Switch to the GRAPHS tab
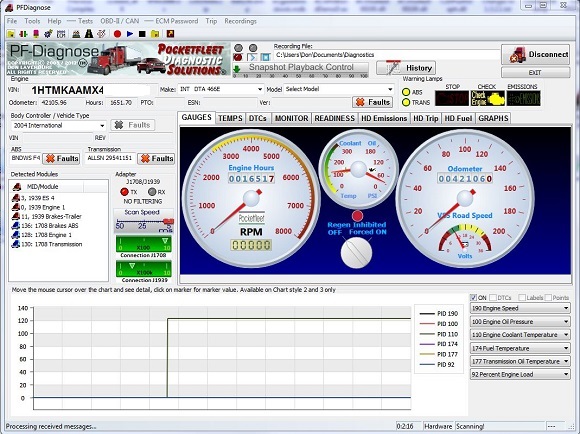The height and width of the screenshot is (434, 580). 493,118
